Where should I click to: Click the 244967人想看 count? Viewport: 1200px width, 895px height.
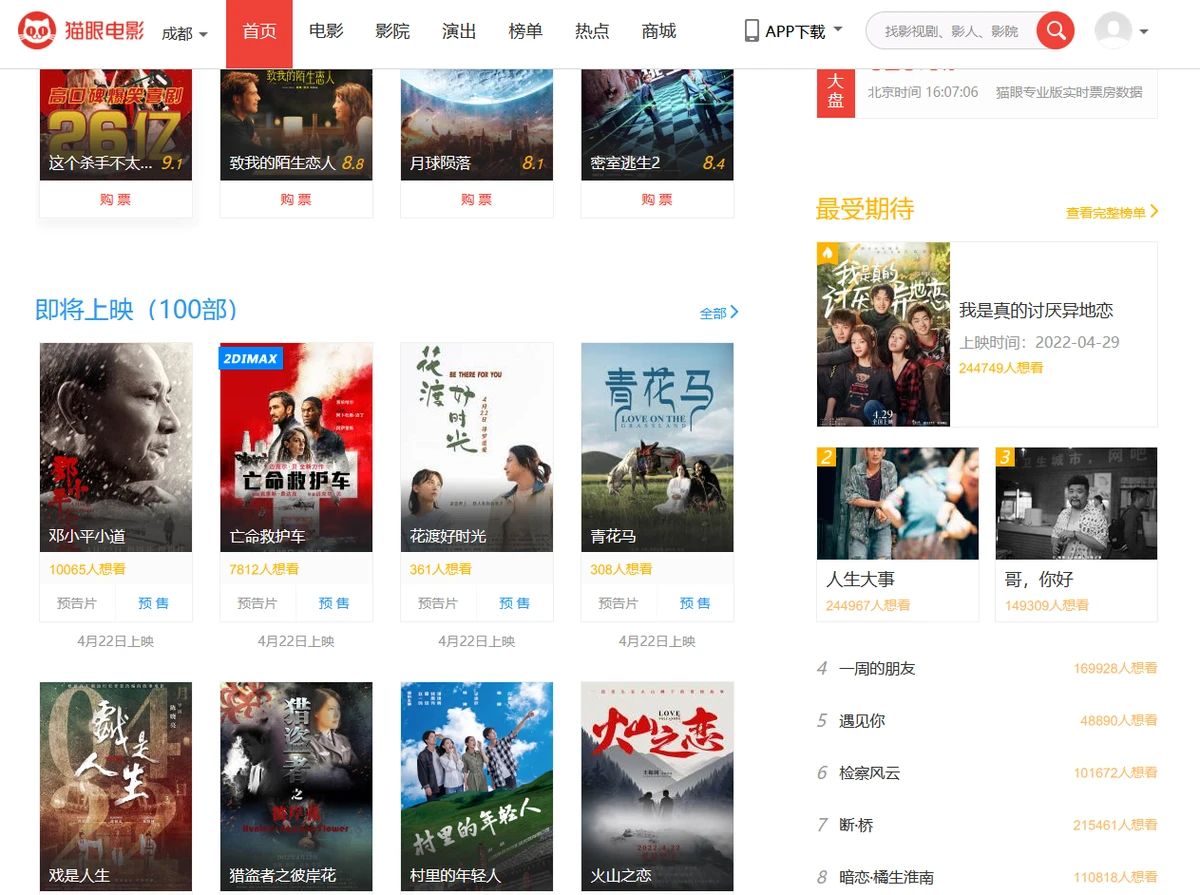(x=868, y=605)
